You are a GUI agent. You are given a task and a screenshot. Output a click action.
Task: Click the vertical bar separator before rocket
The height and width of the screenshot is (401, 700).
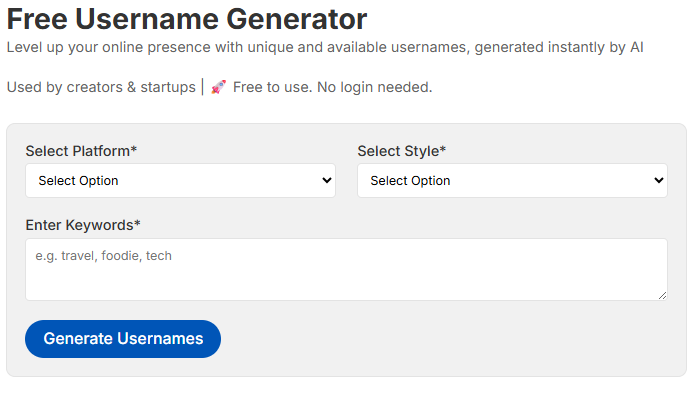[203, 87]
